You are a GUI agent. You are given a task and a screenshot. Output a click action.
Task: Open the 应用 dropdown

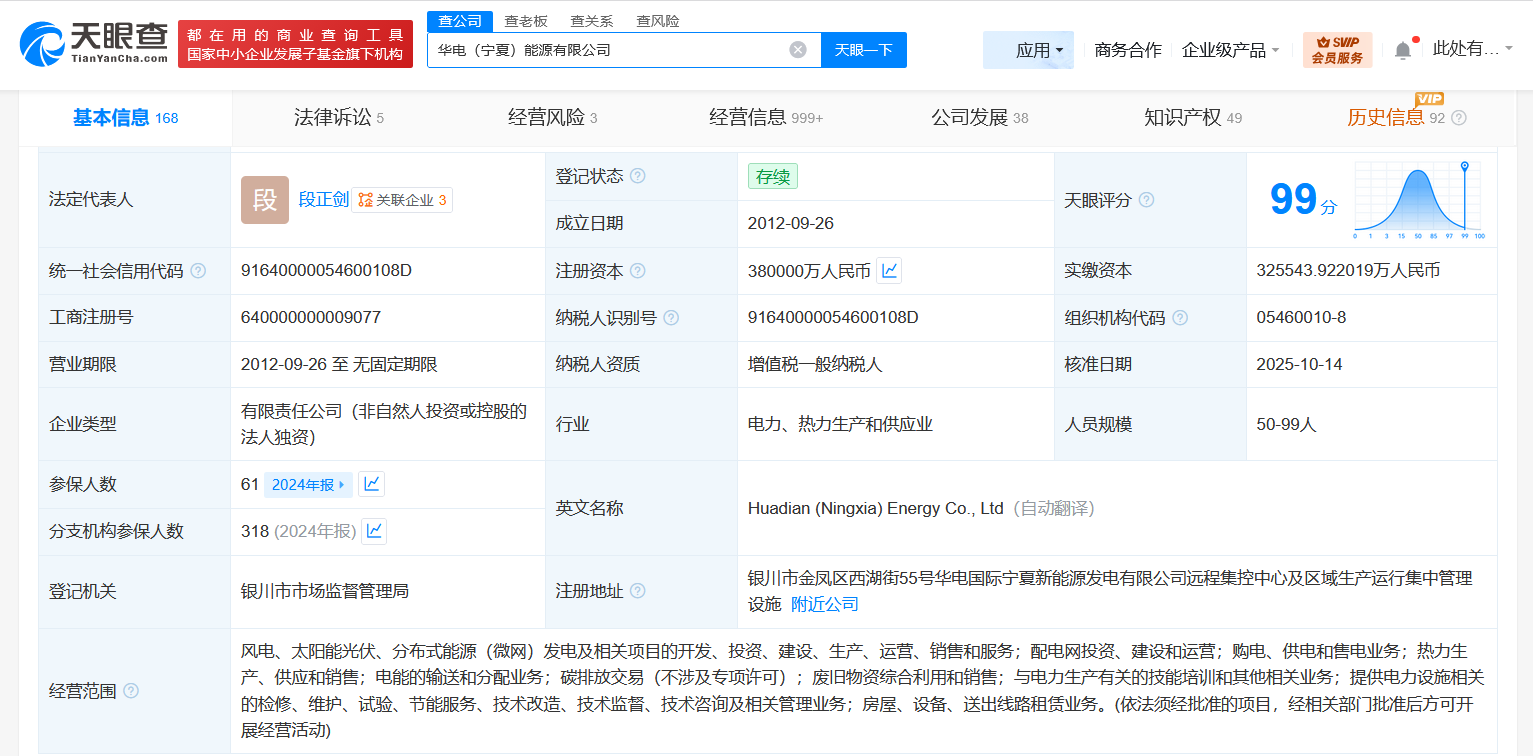[1028, 50]
